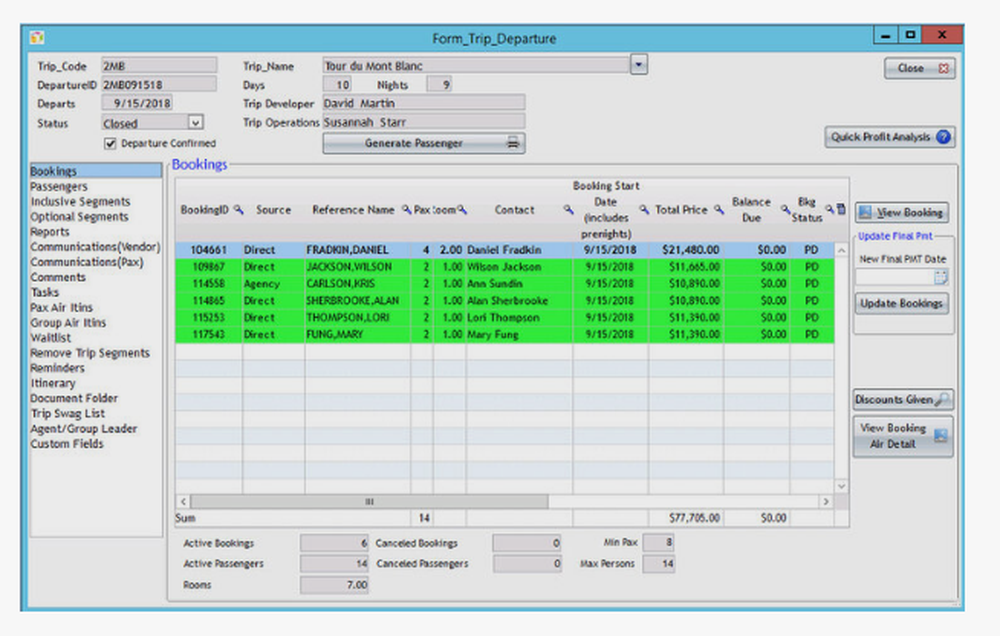Click the Trip Operations field Susannah Starr
The height and width of the screenshot is (636, 1000).
(424, 121)
